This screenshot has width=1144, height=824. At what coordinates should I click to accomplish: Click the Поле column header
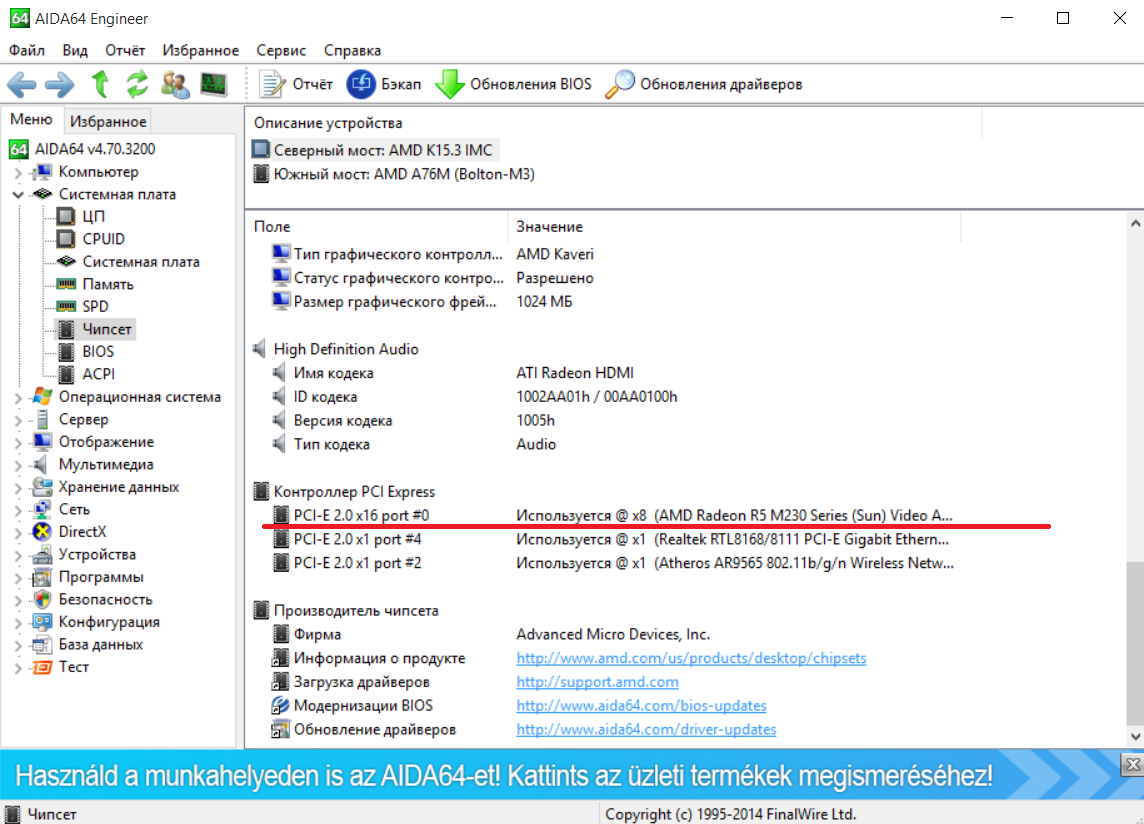pos(376,226)
